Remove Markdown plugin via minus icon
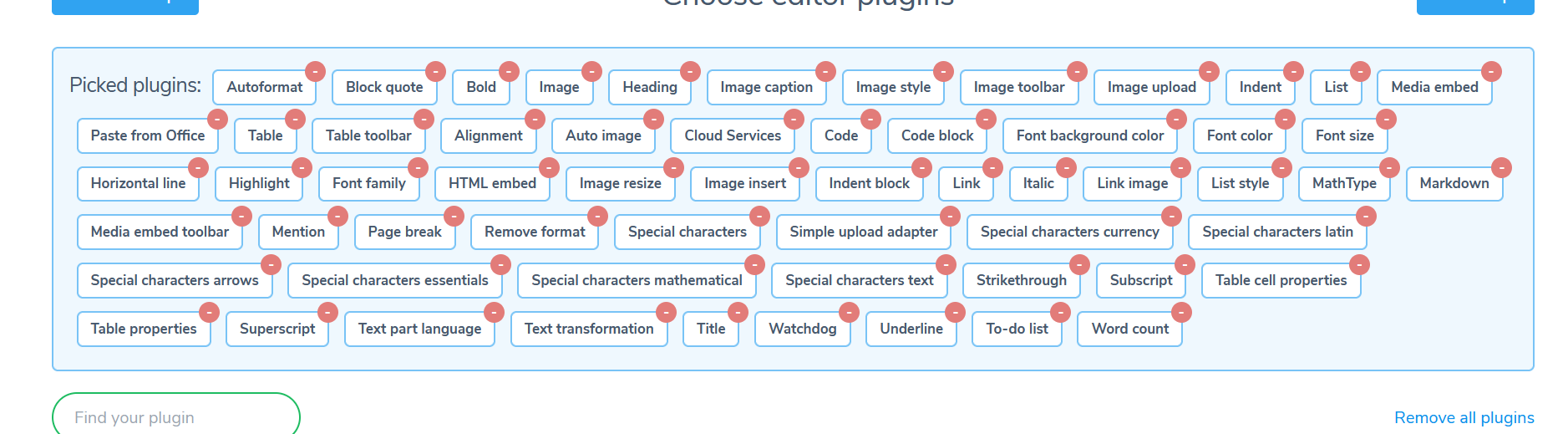This screenshot has height=434, width=1568. [1501, 167]
